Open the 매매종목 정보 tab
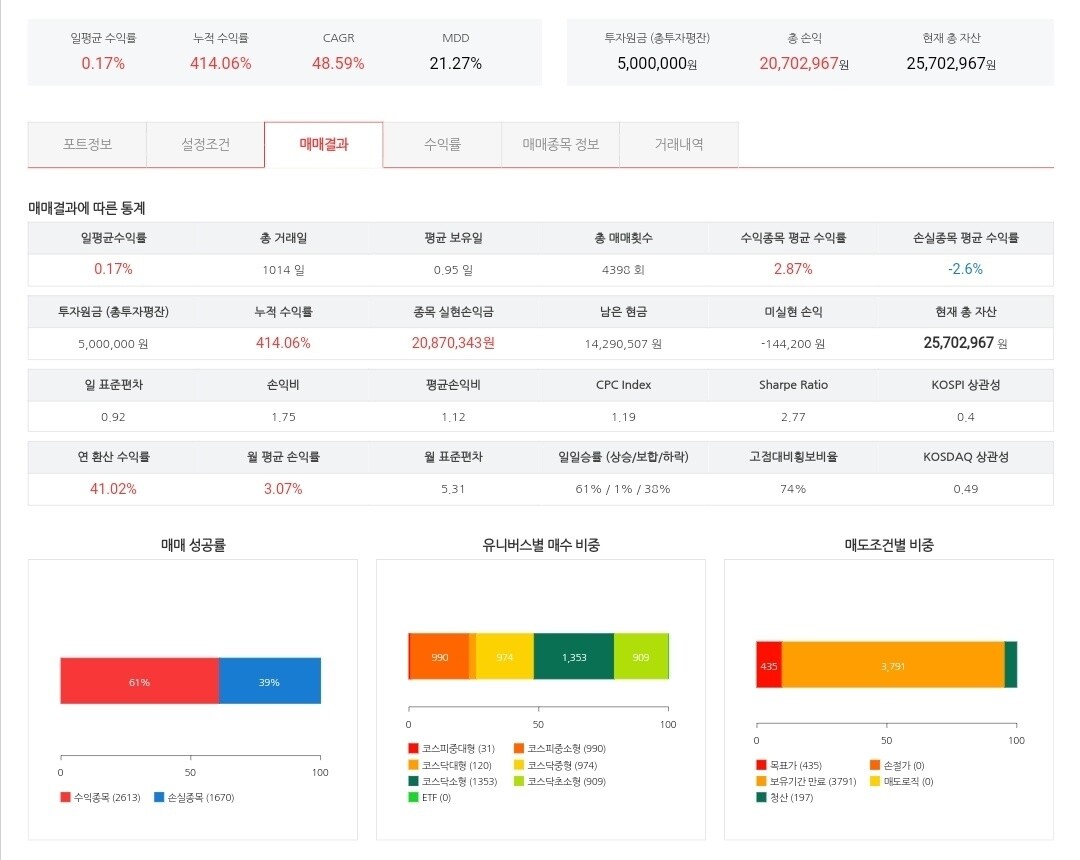The height and width of the screenshot is (860, 1080). 560,144
